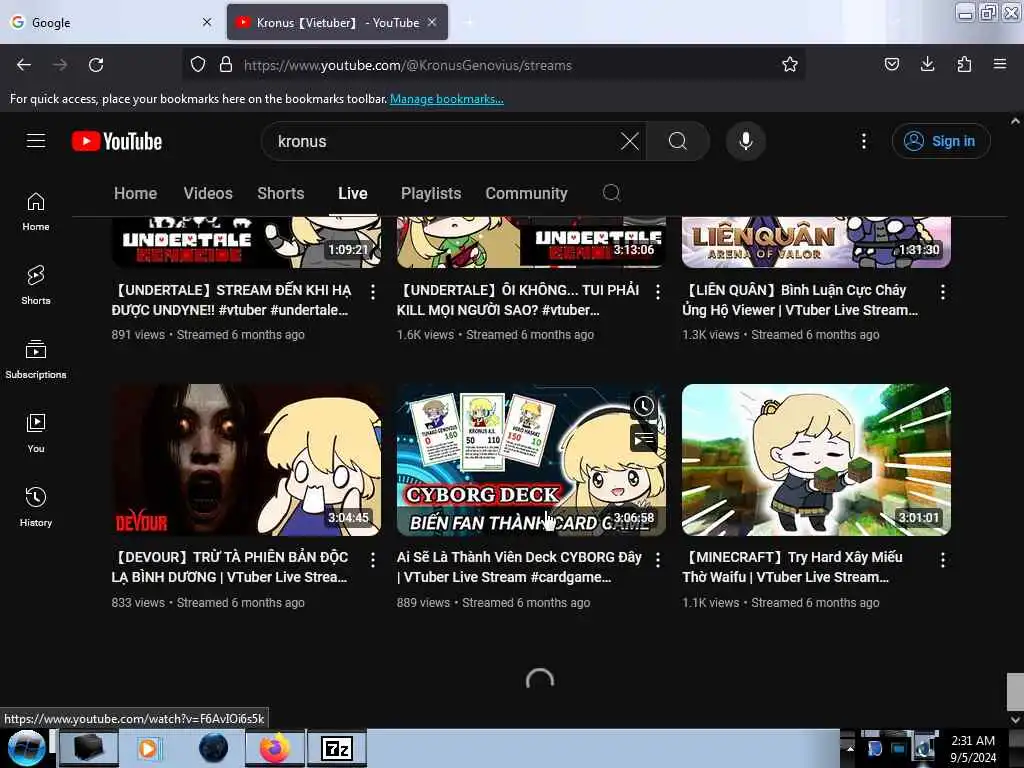Open options menu for DEVOUR video
The width and height of the screenshot is (1024, 768).
(x=373, y=560)
